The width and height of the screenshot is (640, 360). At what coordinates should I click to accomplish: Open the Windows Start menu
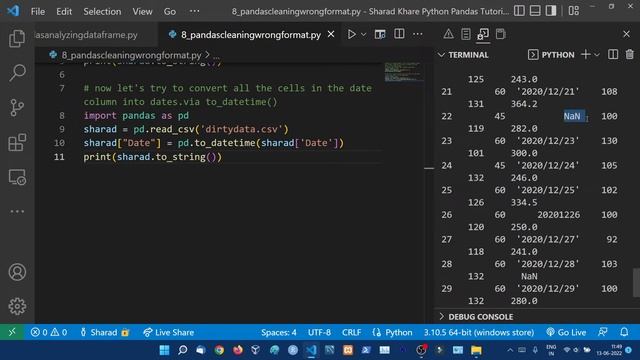tap(164, 350)
